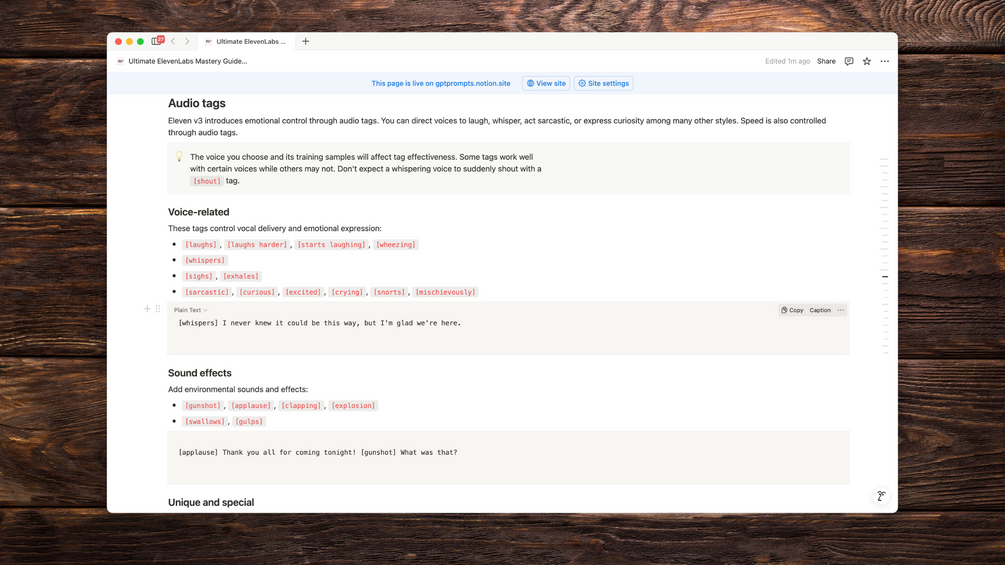Click the [gunshot] bullet tag
1005x565 pixels.
point(203,405)
